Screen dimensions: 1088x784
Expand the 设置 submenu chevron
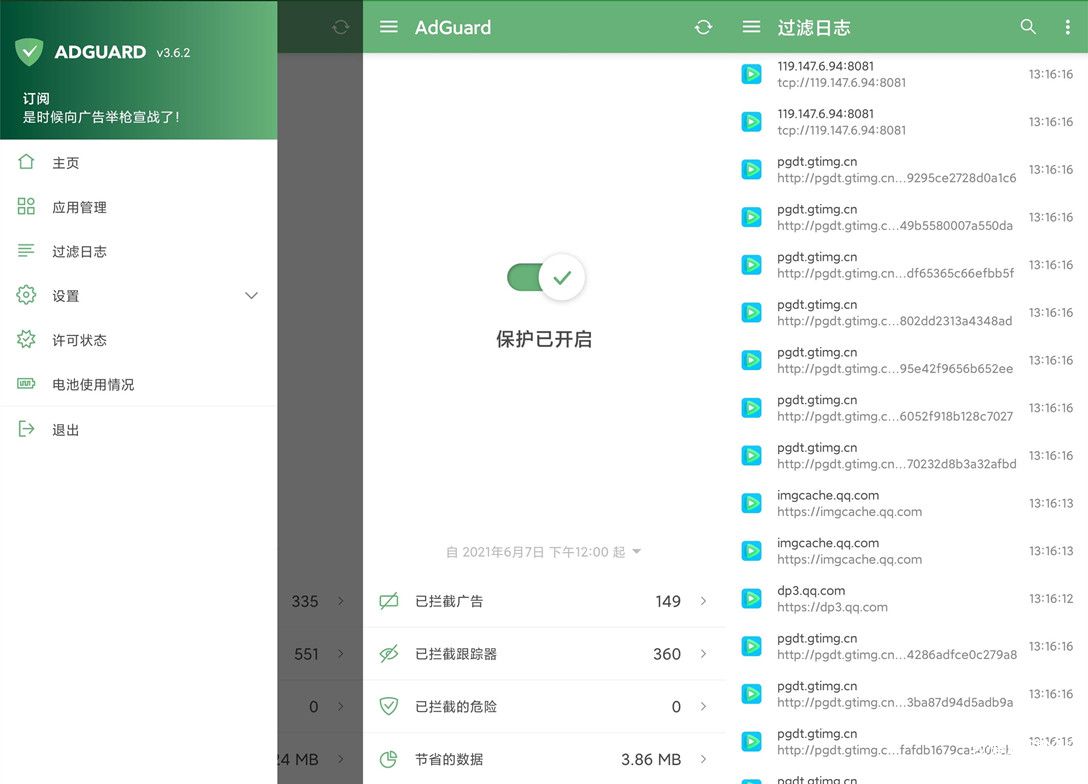click(x=251, y=296)
